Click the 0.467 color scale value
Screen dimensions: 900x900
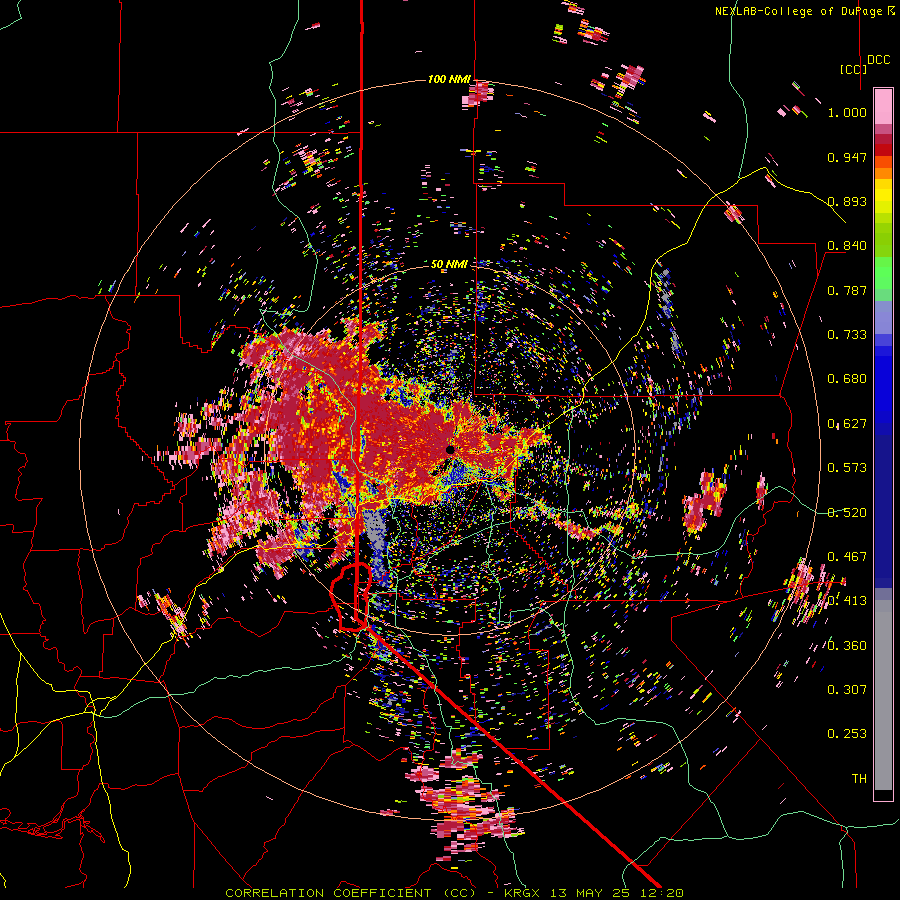(x=847, y=557)
